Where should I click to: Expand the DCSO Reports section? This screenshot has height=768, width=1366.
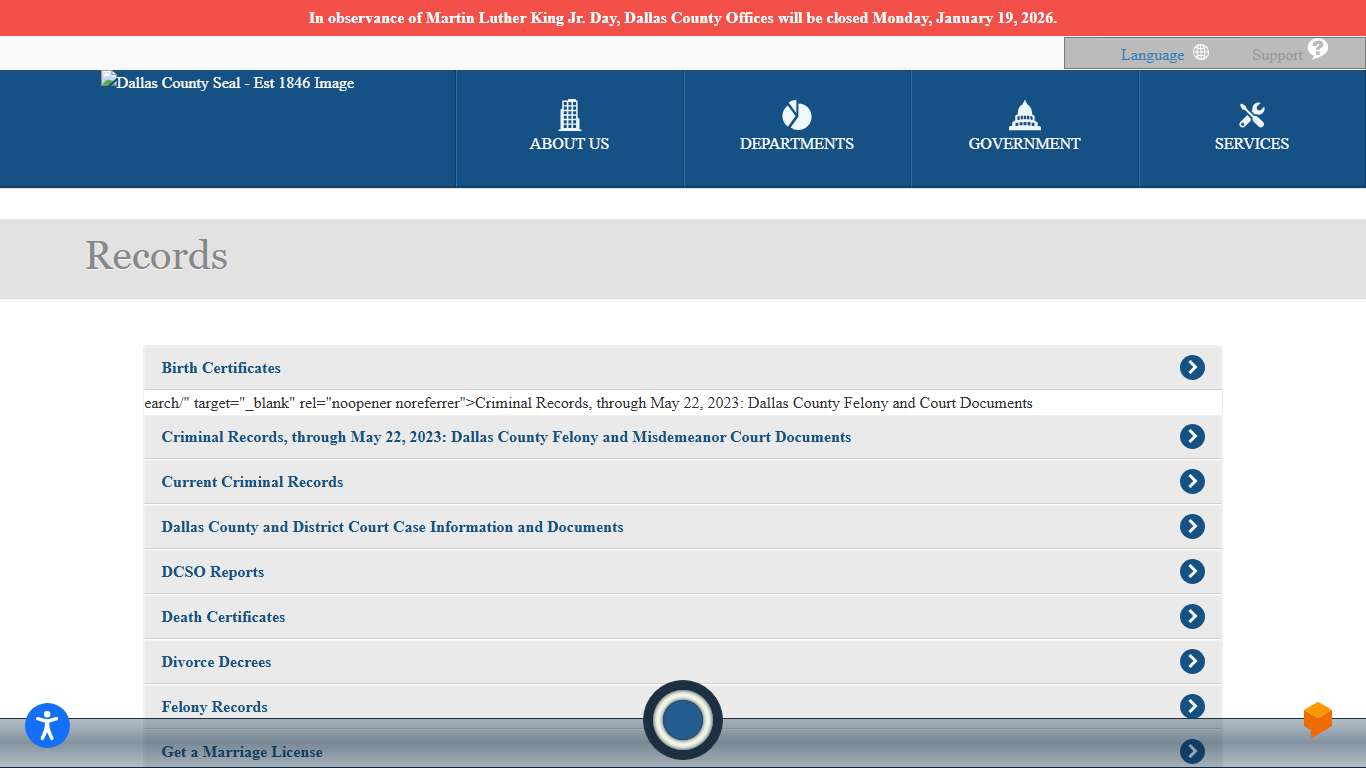212,571
